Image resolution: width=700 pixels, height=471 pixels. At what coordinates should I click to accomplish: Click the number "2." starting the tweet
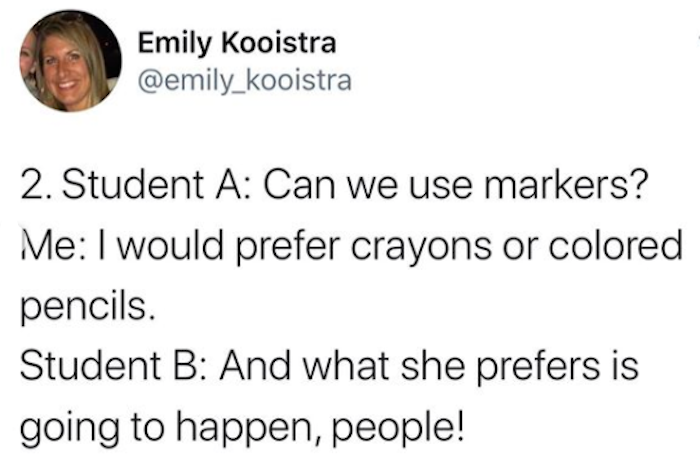(x=38, y=186)
